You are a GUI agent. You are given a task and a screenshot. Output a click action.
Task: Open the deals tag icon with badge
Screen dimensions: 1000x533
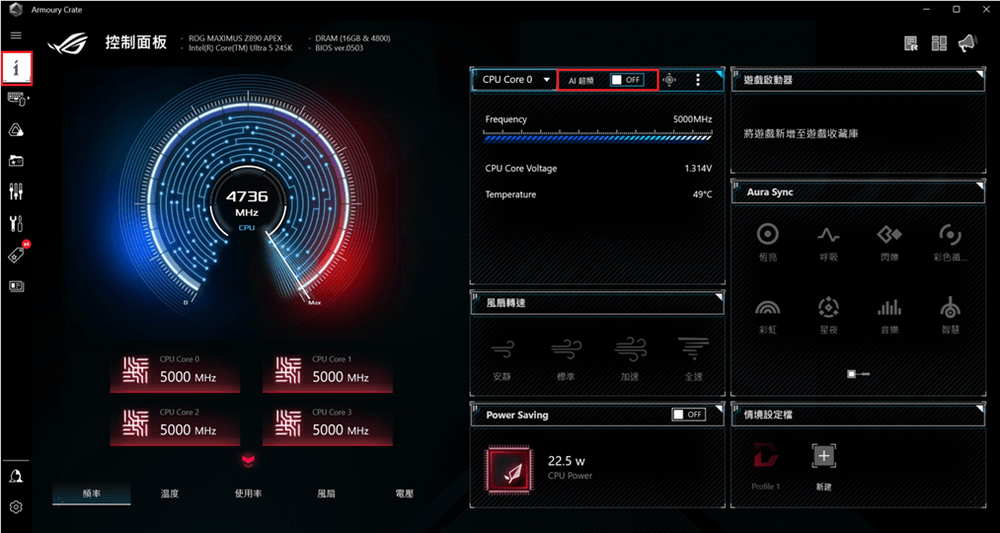(18, 253)
